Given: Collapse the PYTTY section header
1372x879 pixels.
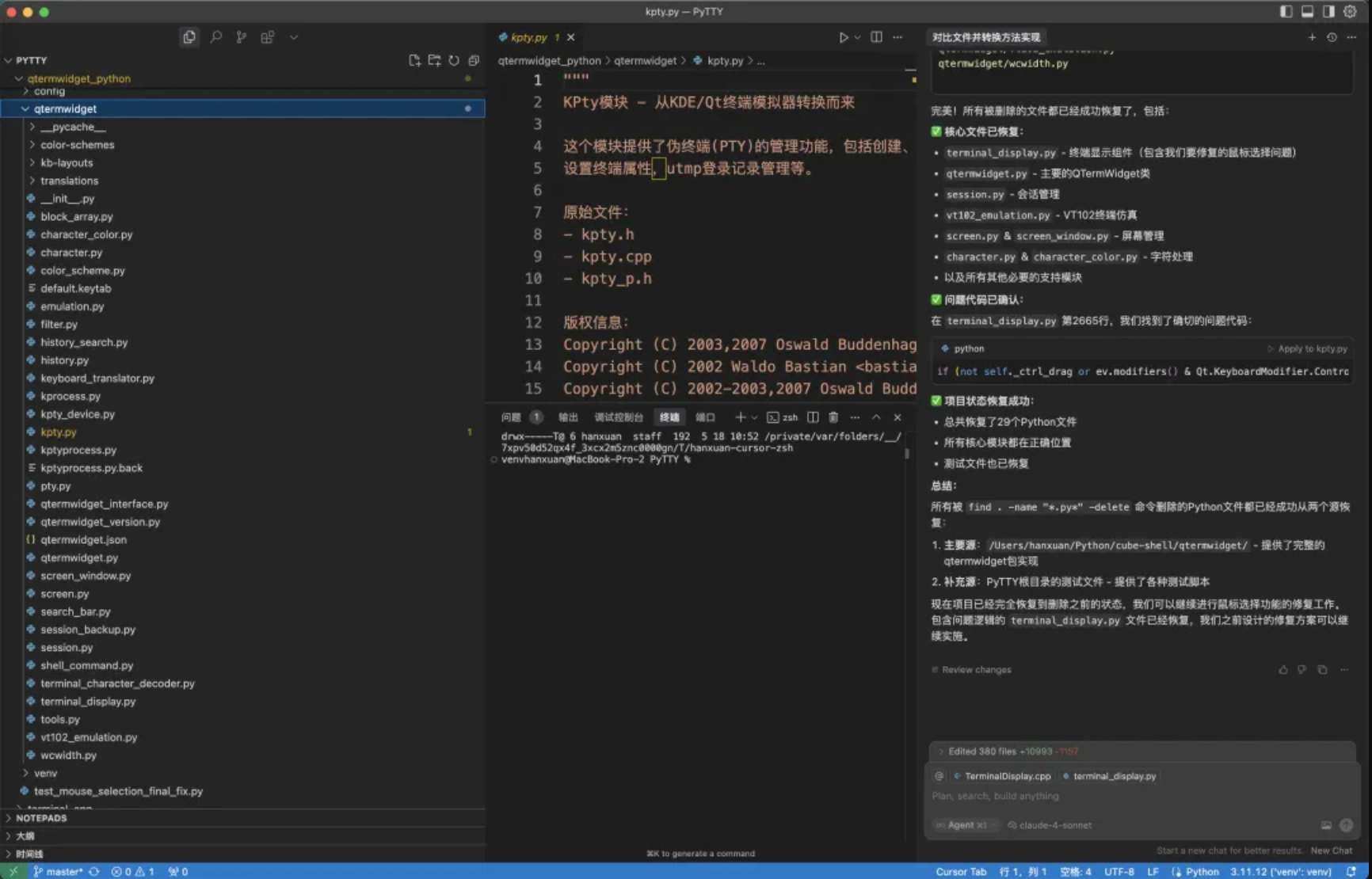Looking at the screenshot, I should click(242, 60).
